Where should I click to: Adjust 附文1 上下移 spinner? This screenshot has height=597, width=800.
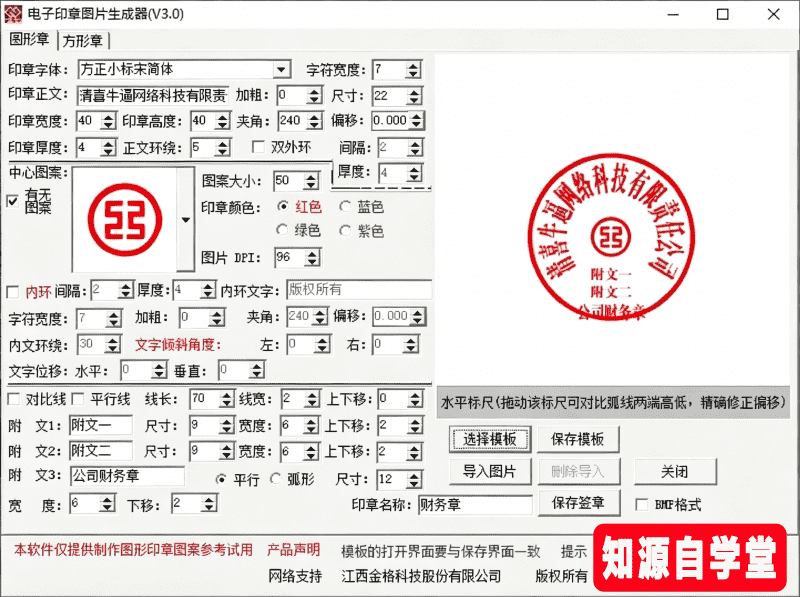click(414, 425)
